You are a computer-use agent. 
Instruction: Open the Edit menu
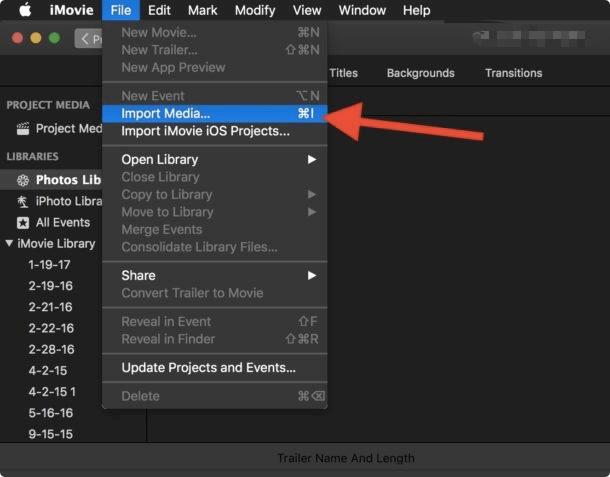(159, 11)
